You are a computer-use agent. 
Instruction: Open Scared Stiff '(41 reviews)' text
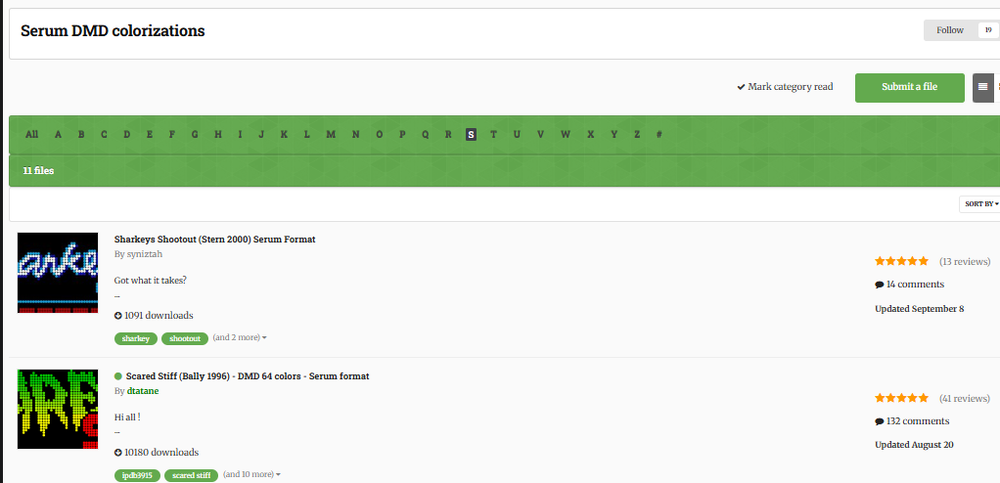(965, 399)
